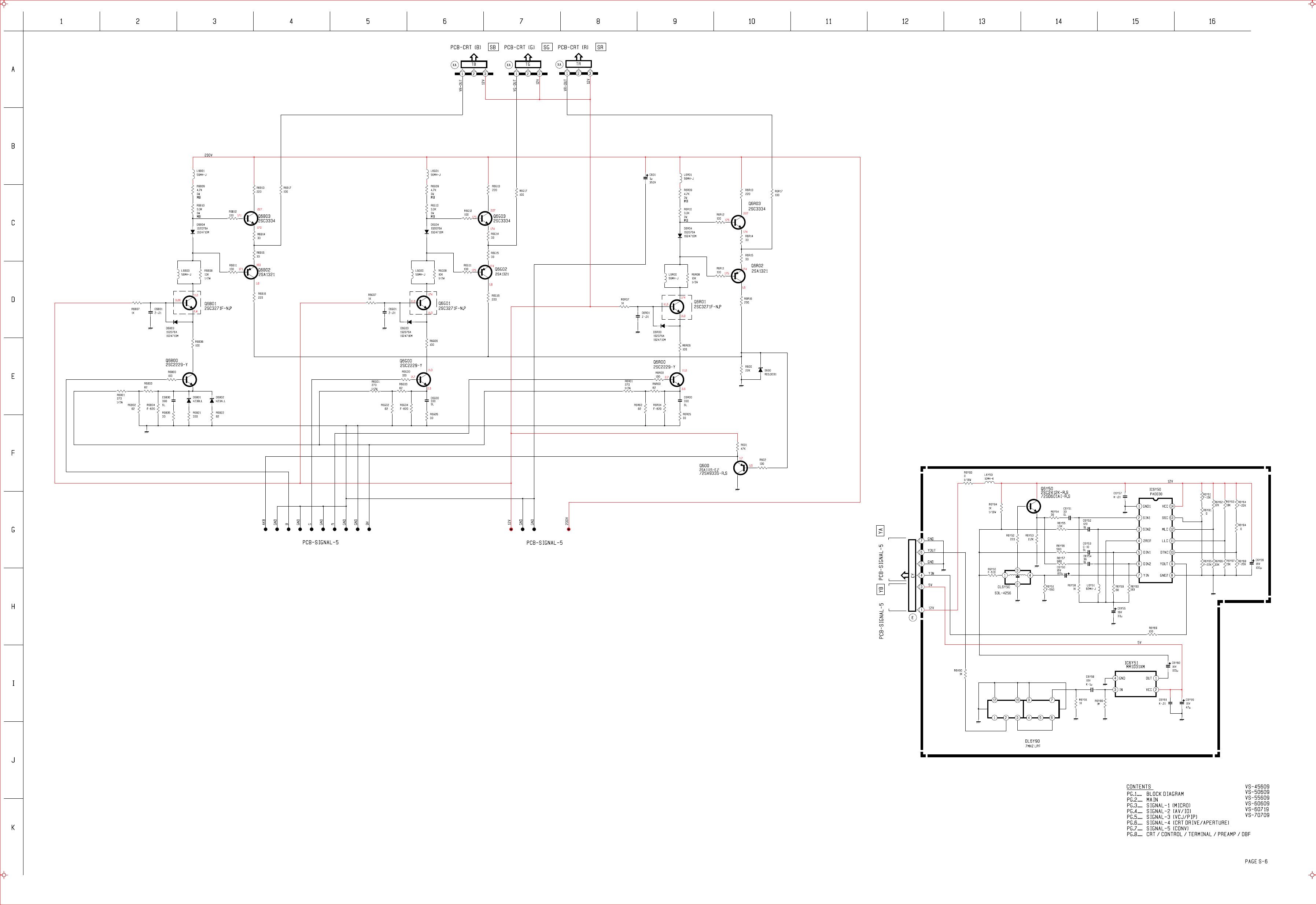This screenshot has height=905, width=1316.
Task: Click the PCB-CRT (B) heading
Action: point(465,48)
